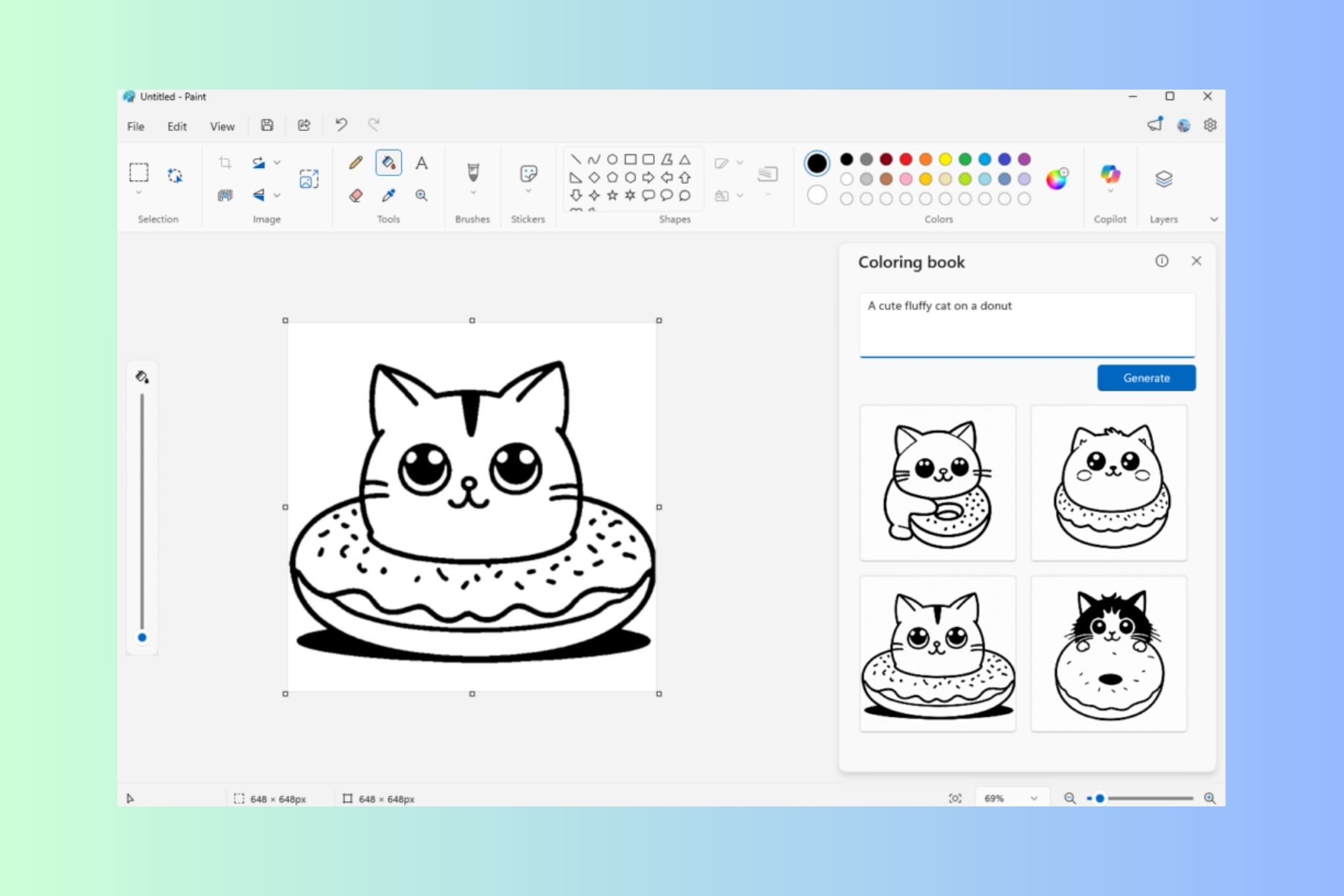Select the Color picker eyedropper tool
Screen dimensions: 1344x896
388,195
